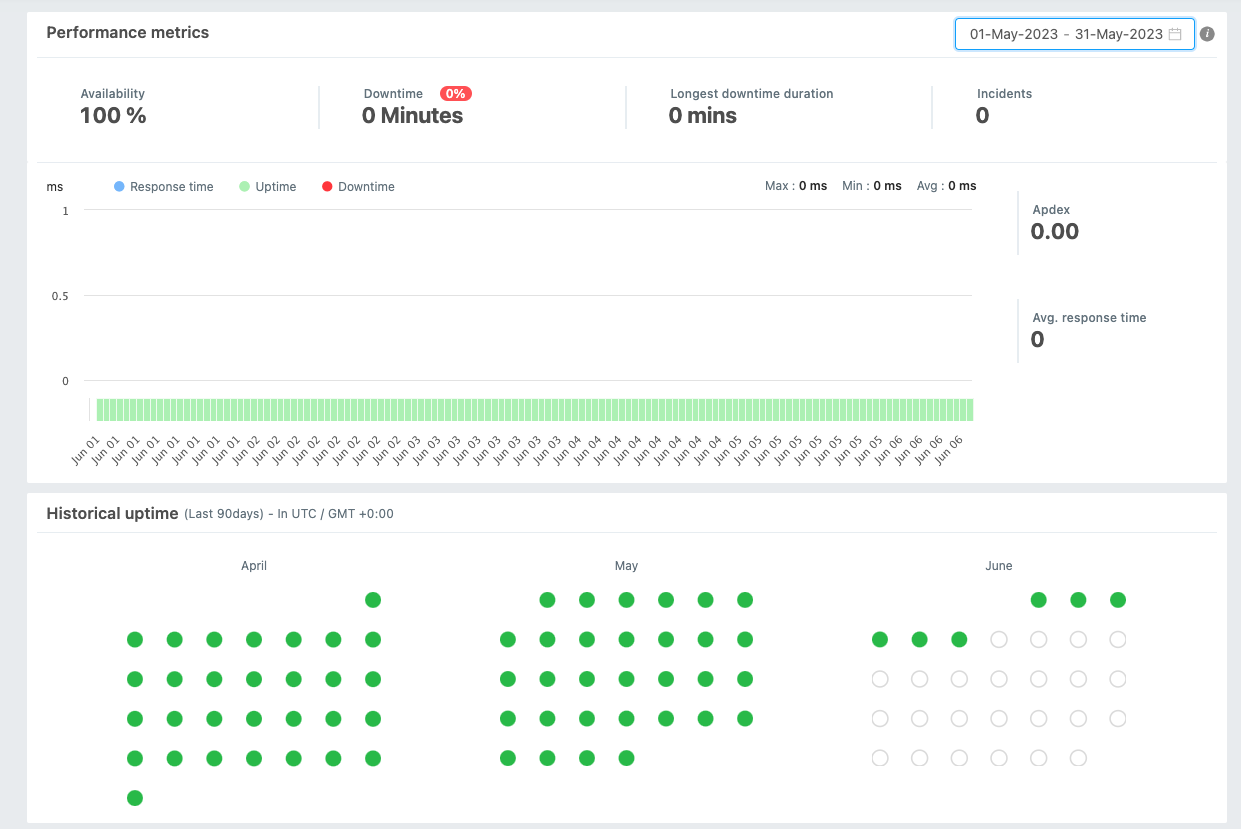1241x829 pixels.
Task: Select the May column in Historical uptime
Action: coord(626,565)
